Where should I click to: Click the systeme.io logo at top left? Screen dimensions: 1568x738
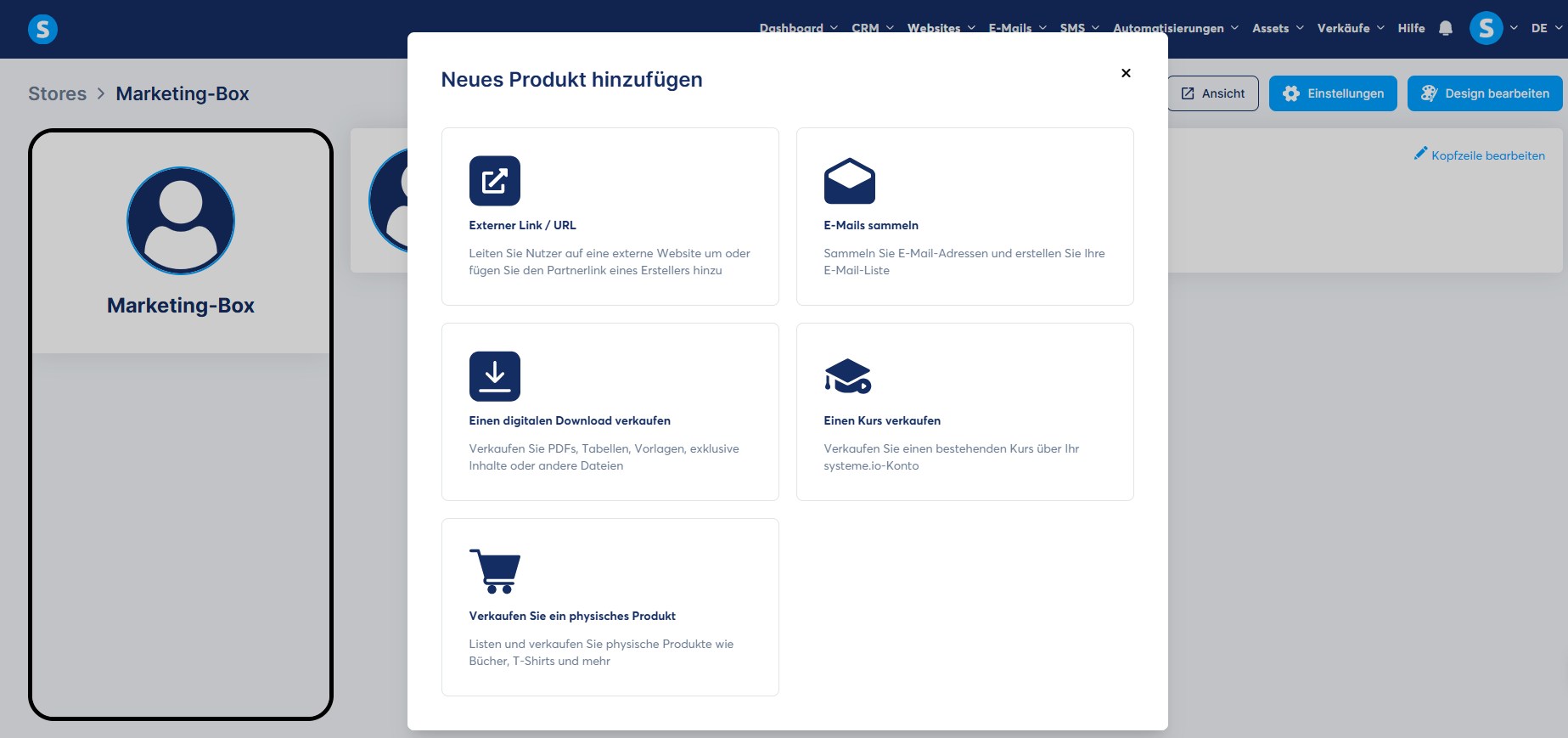[x=42, y=29]
